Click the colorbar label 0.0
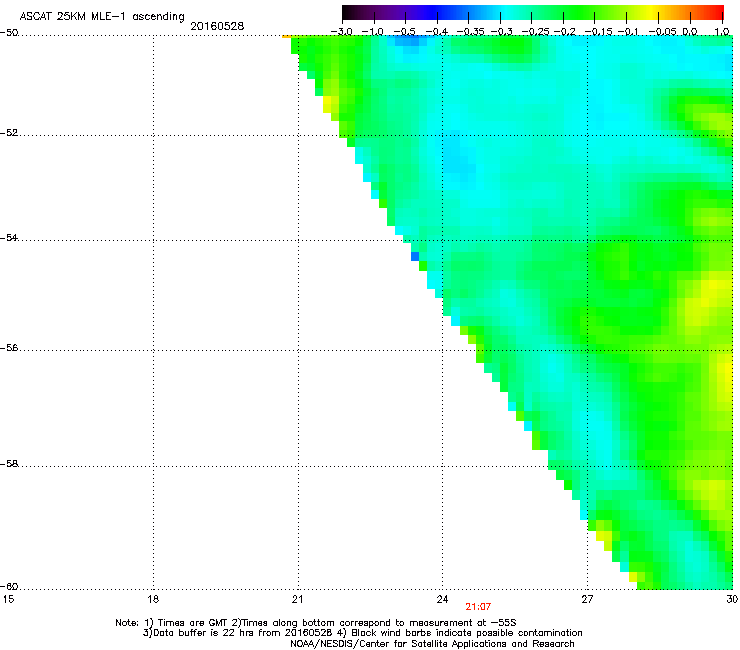 [x=690, y=32]
